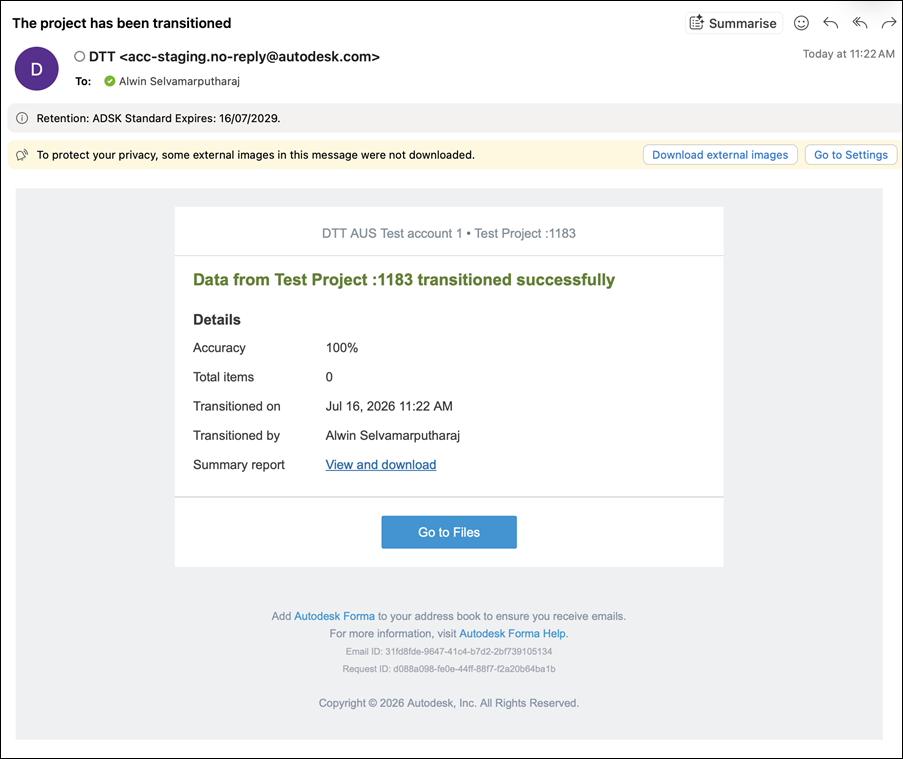
Task: Click the Summarise button
Action: coord(734,23)
